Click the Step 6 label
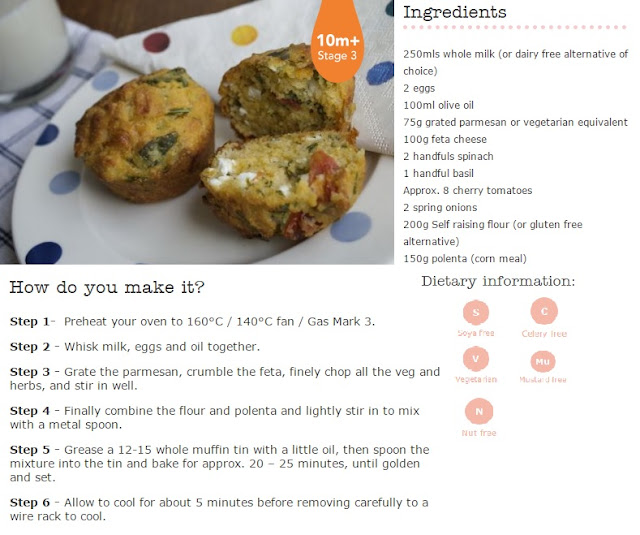Viewport: 640px width, 535px height. click(29, 502)
